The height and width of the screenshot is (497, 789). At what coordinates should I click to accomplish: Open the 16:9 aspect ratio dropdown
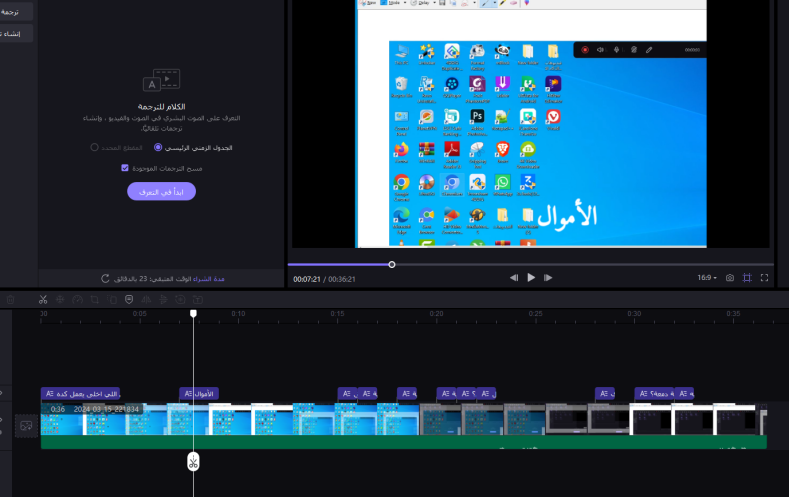707,278
